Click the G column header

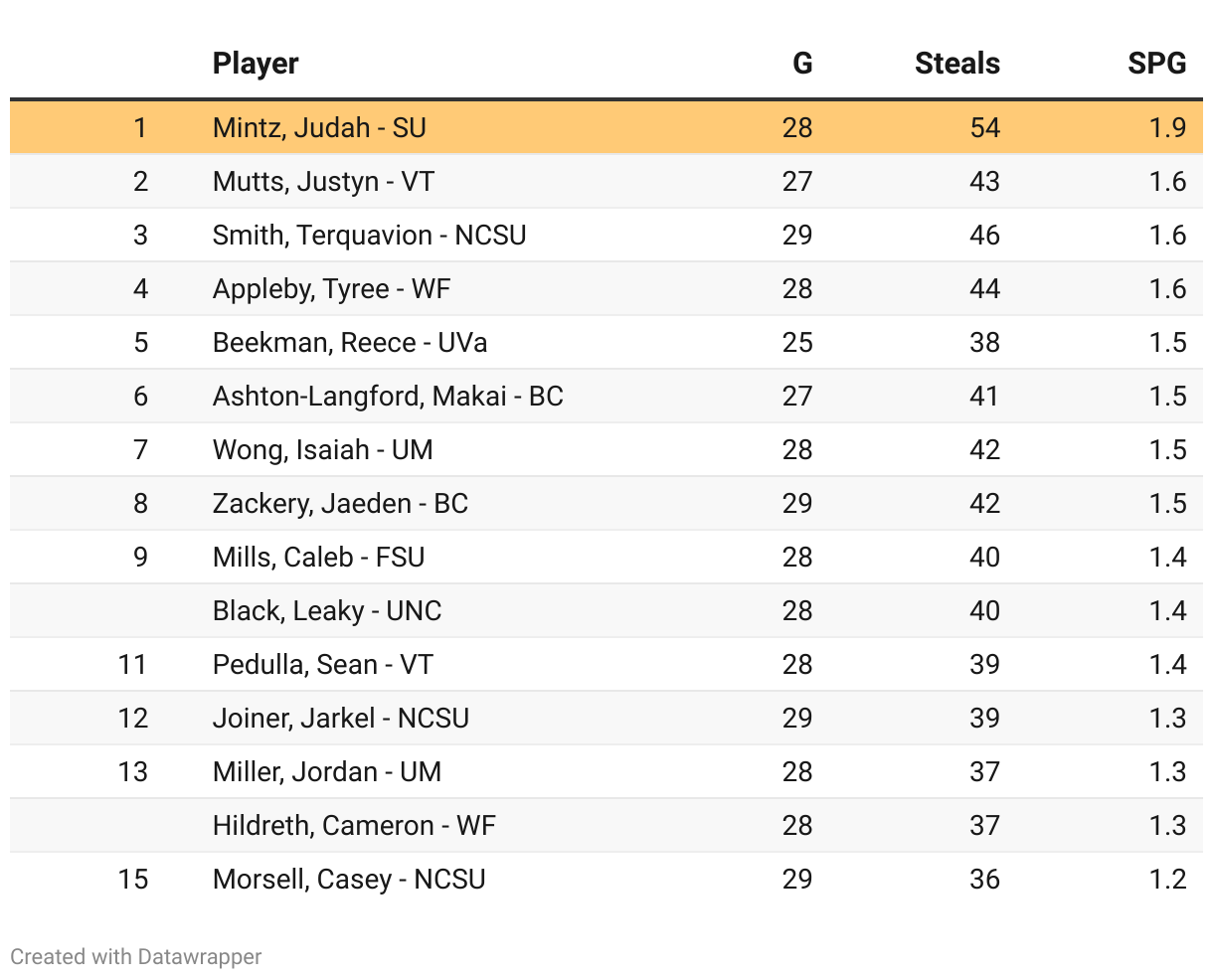[801, 64]
